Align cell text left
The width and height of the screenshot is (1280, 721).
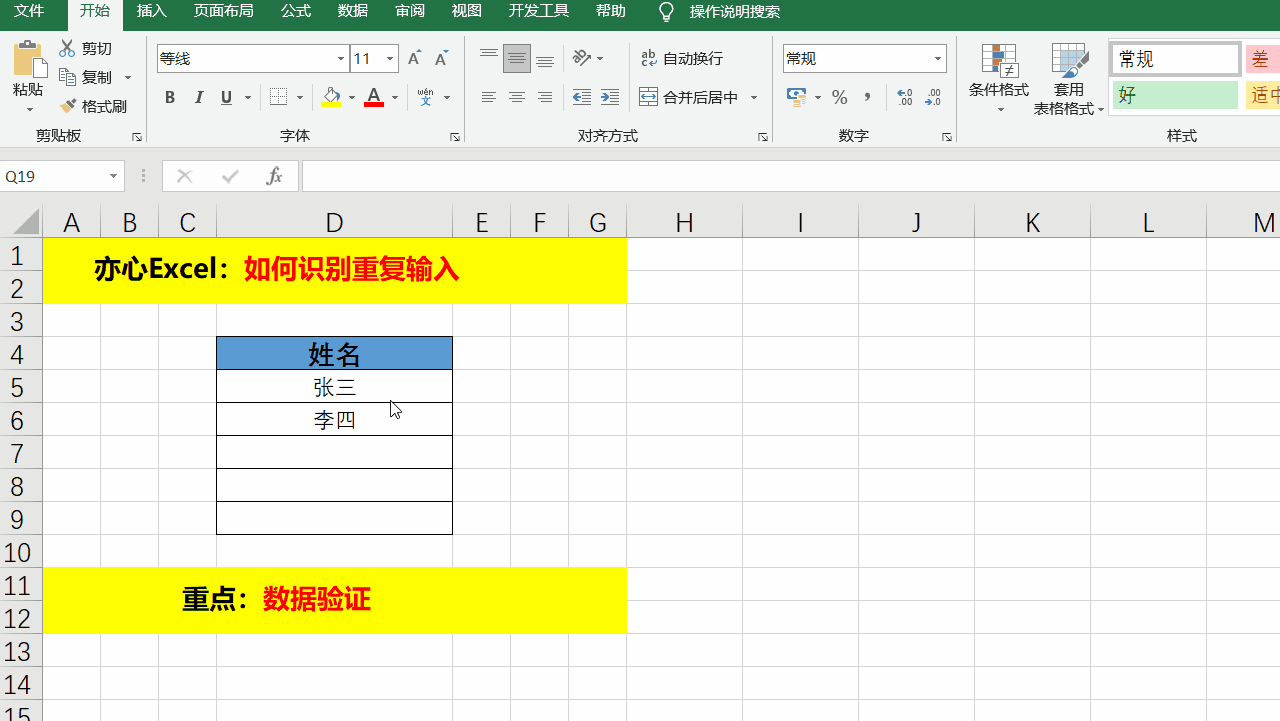coord(489,97)
